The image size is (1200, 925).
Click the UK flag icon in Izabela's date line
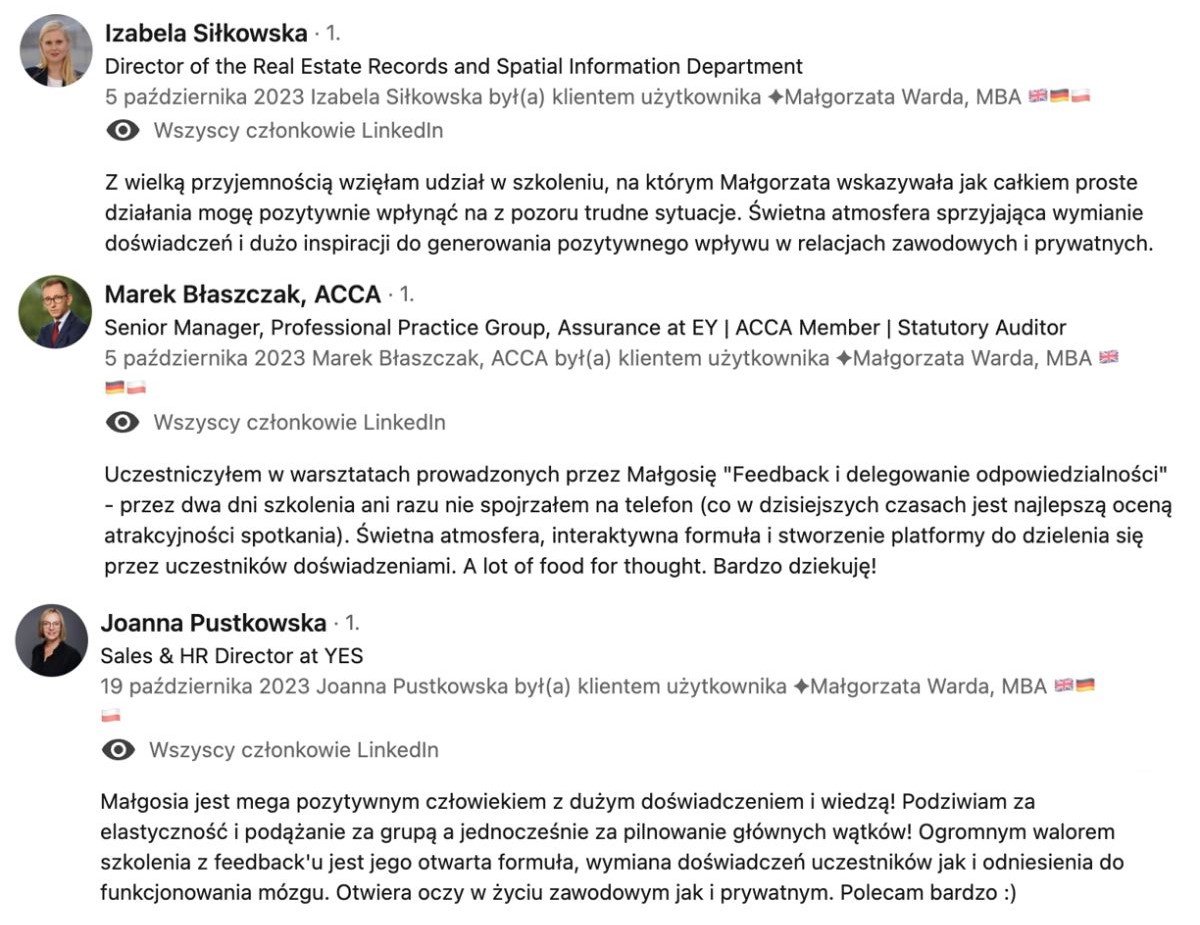point(1038,97)
